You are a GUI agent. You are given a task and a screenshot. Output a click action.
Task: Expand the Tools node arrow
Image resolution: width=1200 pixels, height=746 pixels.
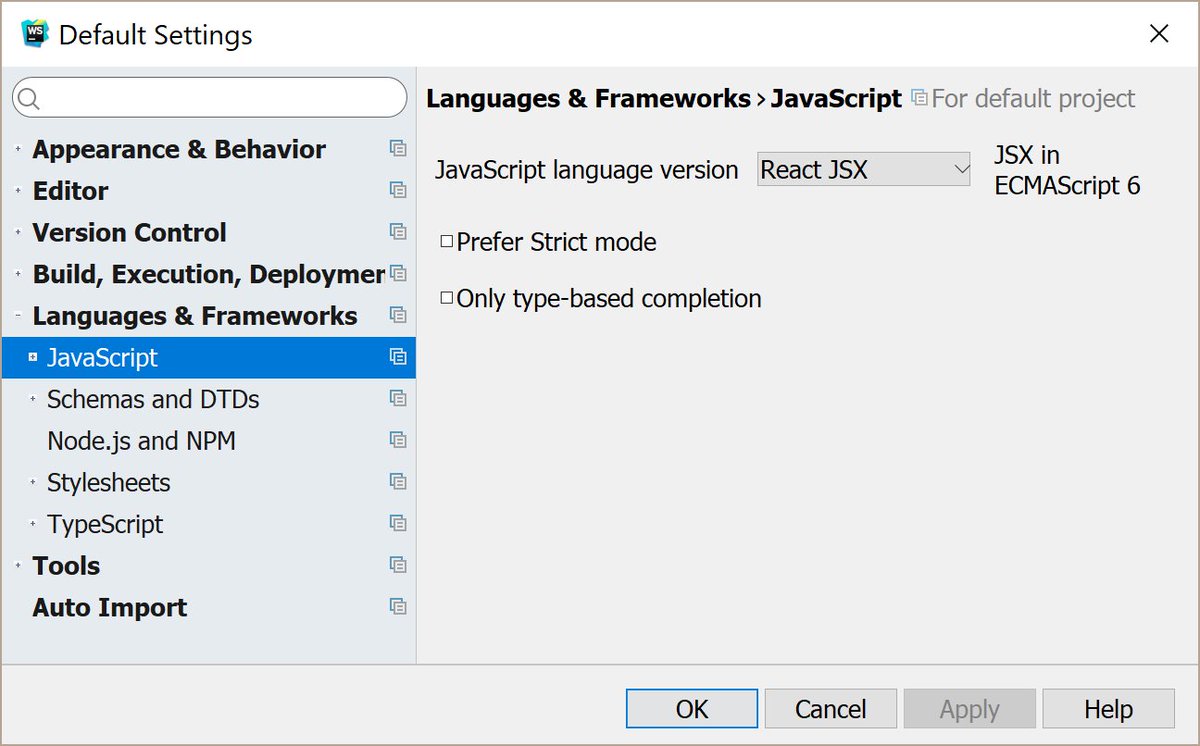(18, 565)
